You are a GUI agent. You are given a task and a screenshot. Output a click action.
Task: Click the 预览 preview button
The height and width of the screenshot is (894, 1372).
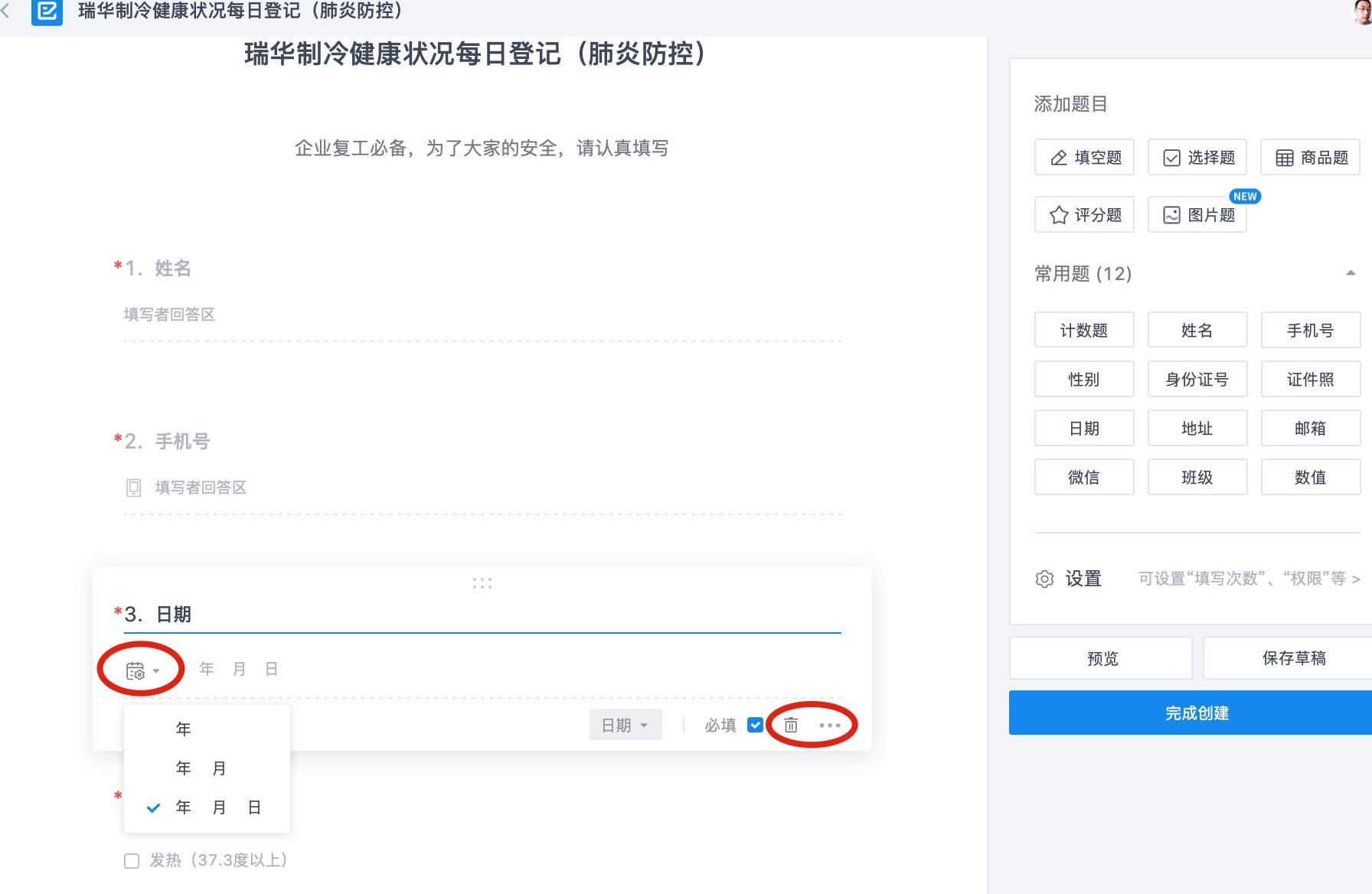pyautogui.click(x=1101, y=658)
